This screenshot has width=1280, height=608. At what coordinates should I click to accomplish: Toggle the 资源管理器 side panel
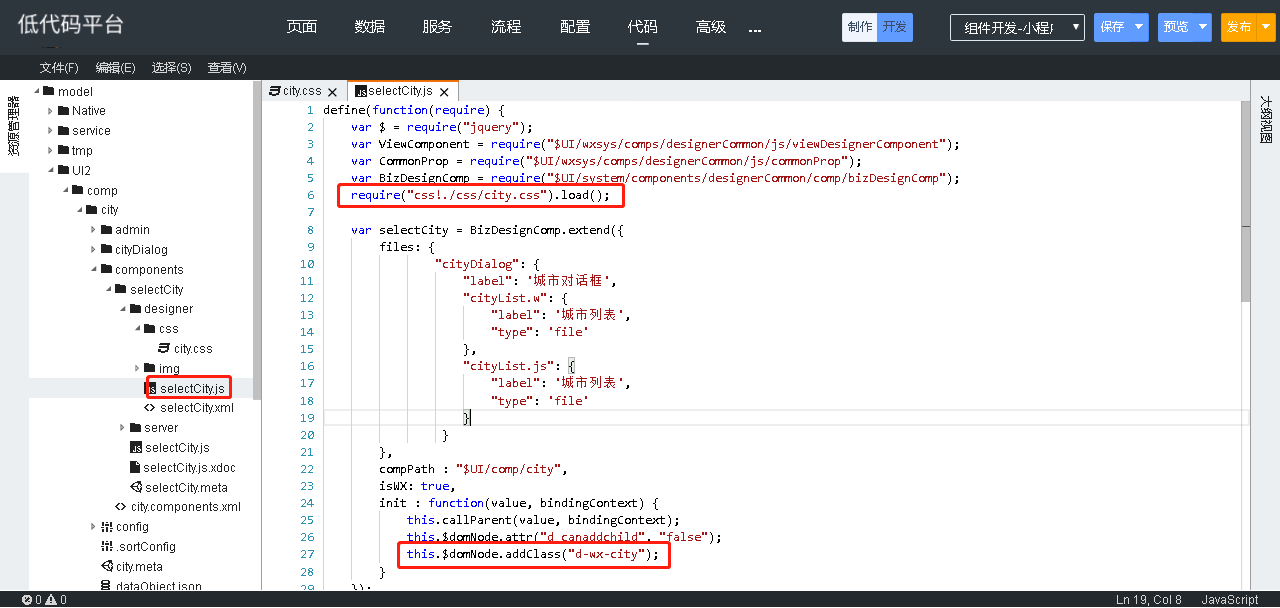pos(14,125)
